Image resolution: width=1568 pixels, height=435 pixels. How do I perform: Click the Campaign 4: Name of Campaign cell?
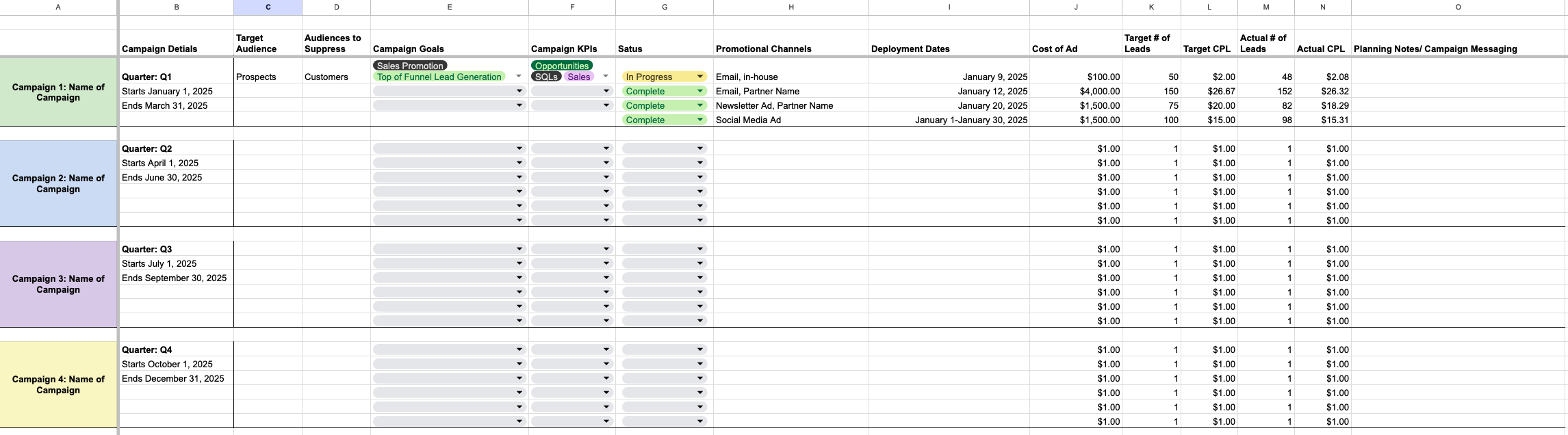click(58, 384)
